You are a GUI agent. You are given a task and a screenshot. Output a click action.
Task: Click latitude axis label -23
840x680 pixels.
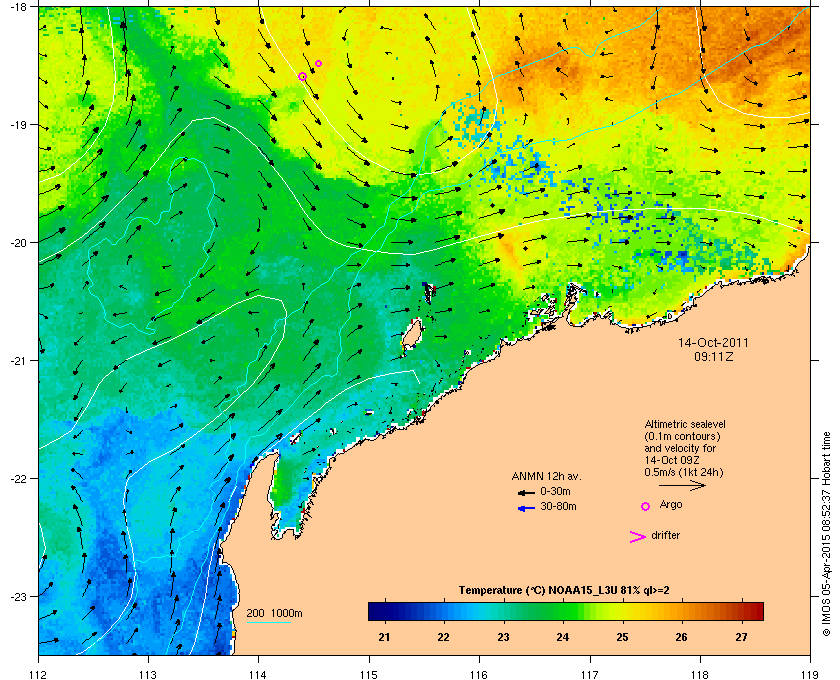pyautogui.click(x=19, y=596)
